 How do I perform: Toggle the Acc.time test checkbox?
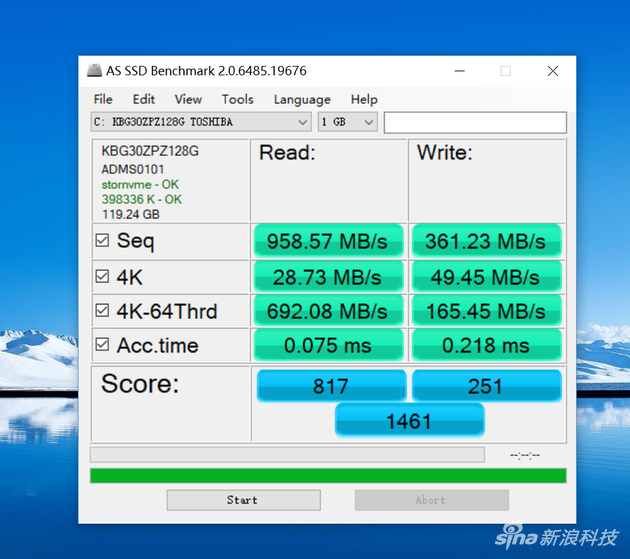(x=102, y=344)
